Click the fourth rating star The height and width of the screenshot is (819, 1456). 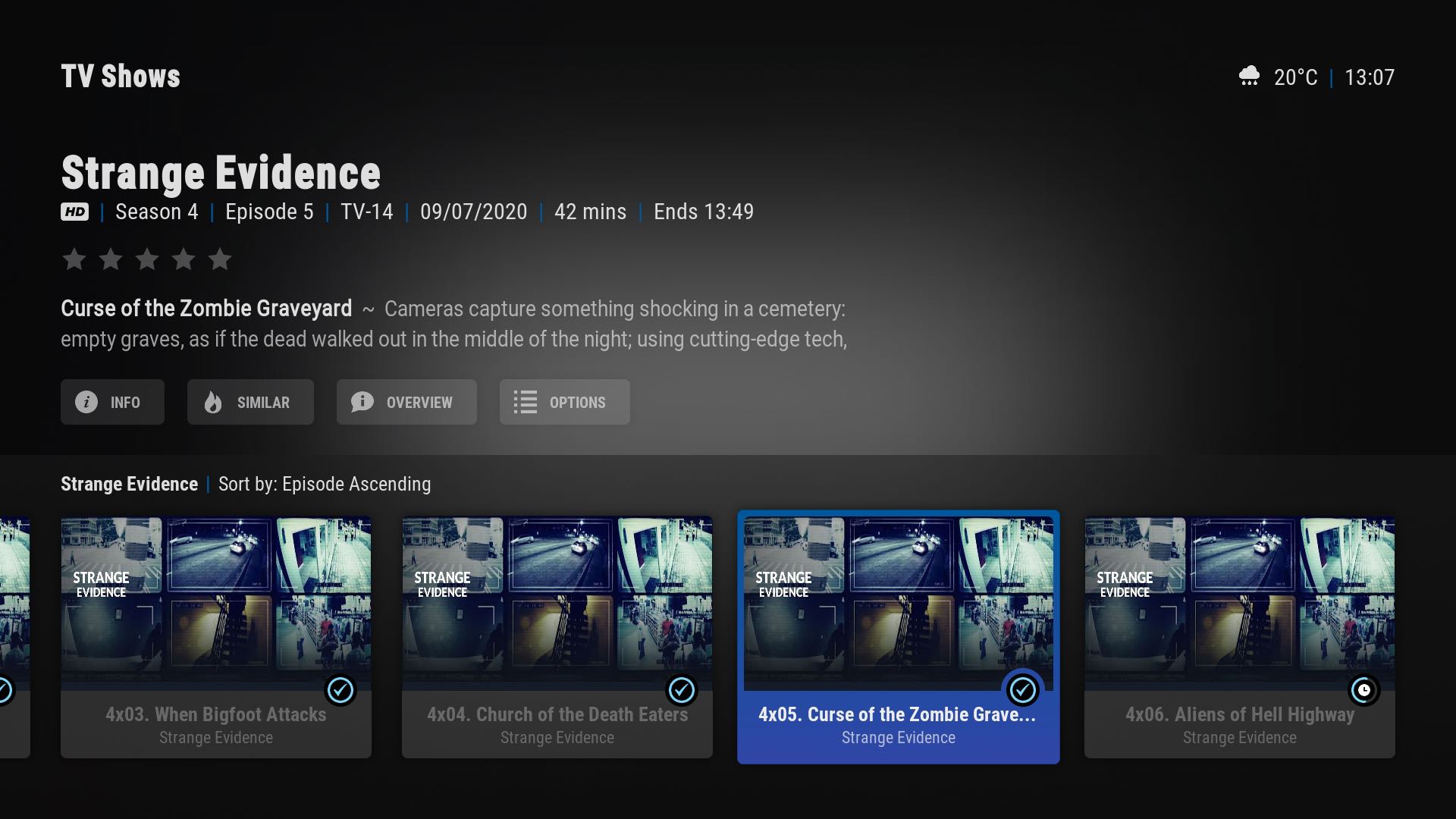click(x=184, y=259)
